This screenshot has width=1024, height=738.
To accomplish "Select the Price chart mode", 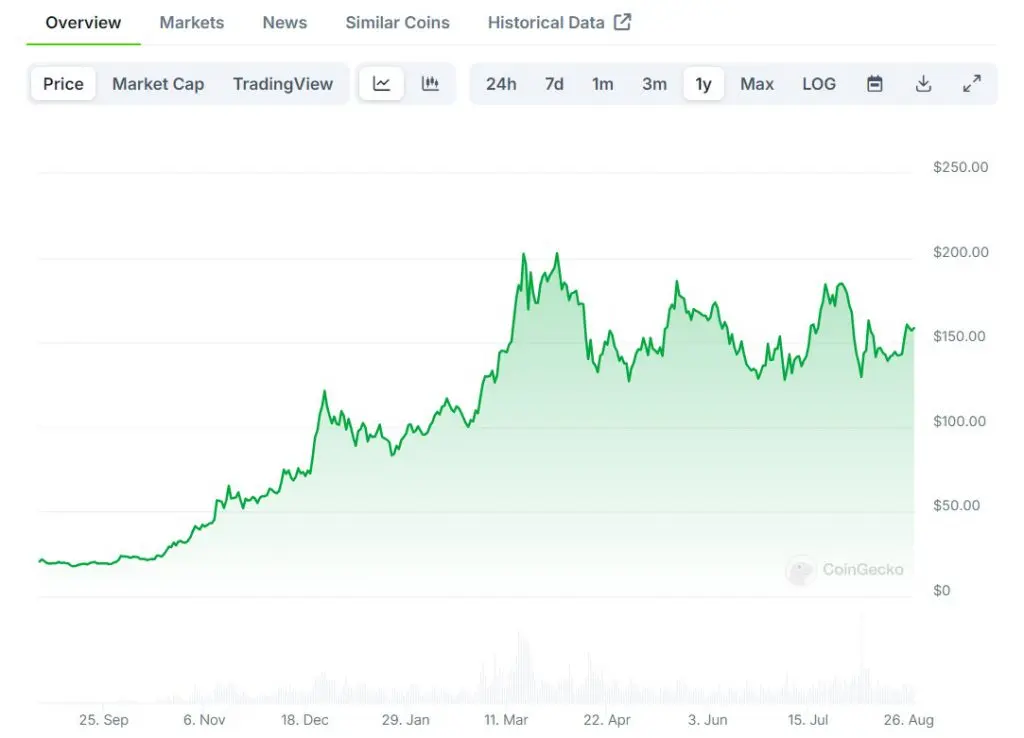I will pos(63,84).
